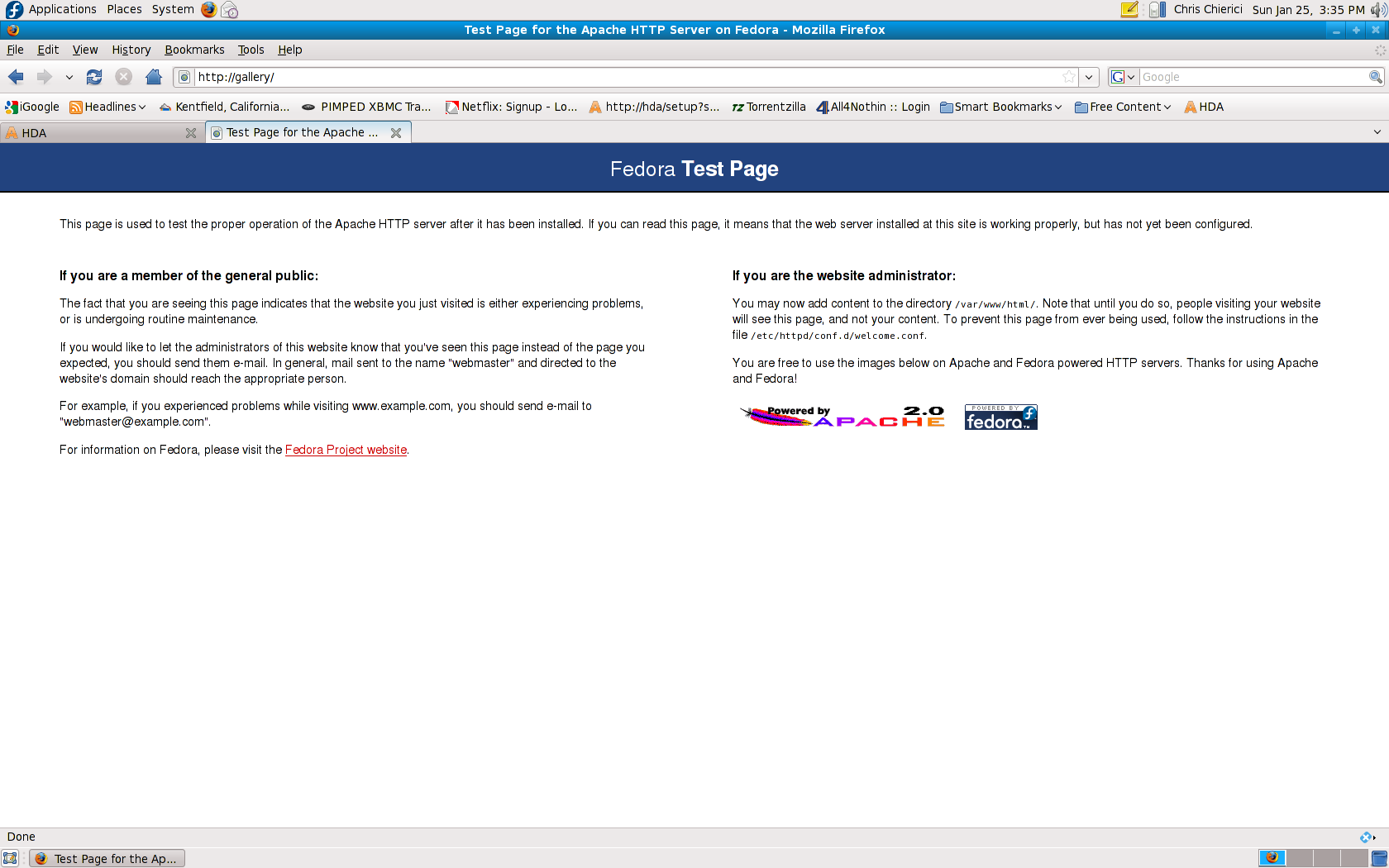
Task: Select the Test Page for the Apache tab
Action: (298, 132)
